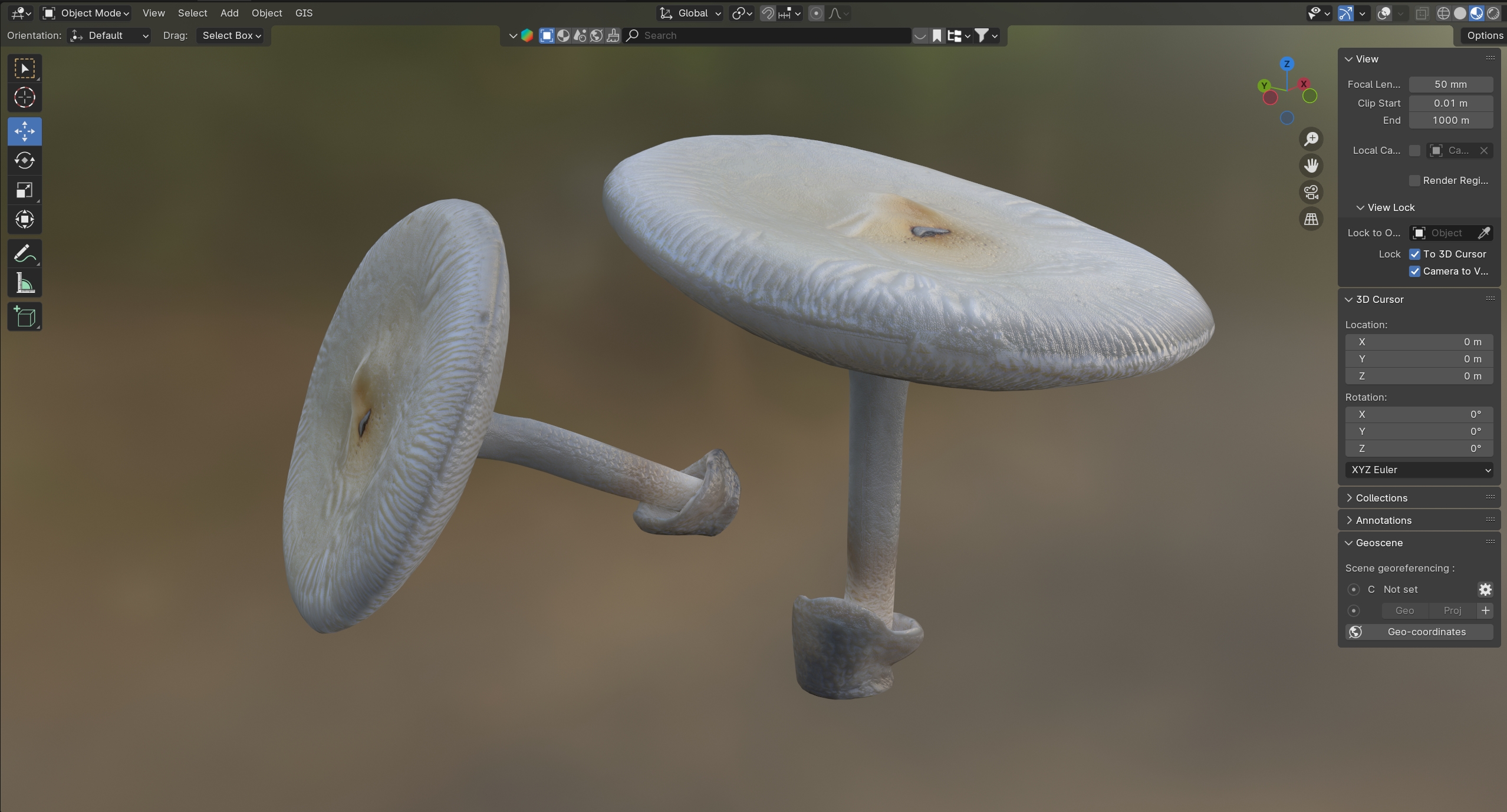Viewport: 1507px width, 812px height.
Task: Open the XYZ Euler rotation mode dropdown
Action: 1419,470
